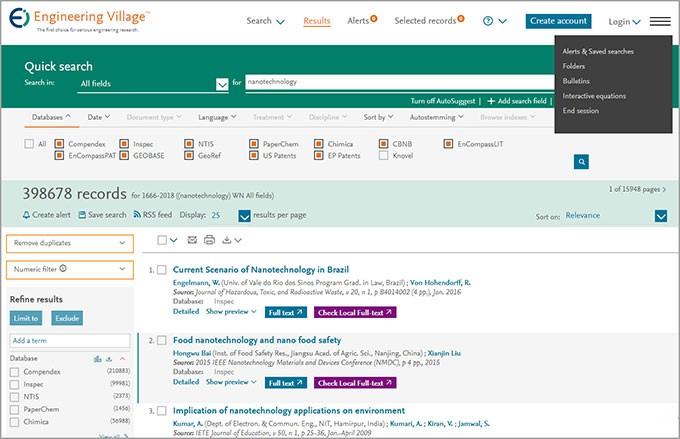Screen dimensions: 680x439
Task: Click the print results icon
Action: [x=209, y=239]
